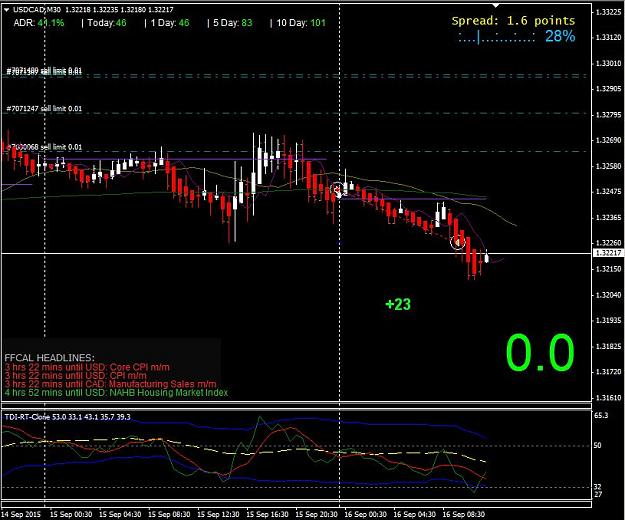Click the 15 Sep 12:30 time axis label
Screen dimensions: 625x520
tap(218, 514)
